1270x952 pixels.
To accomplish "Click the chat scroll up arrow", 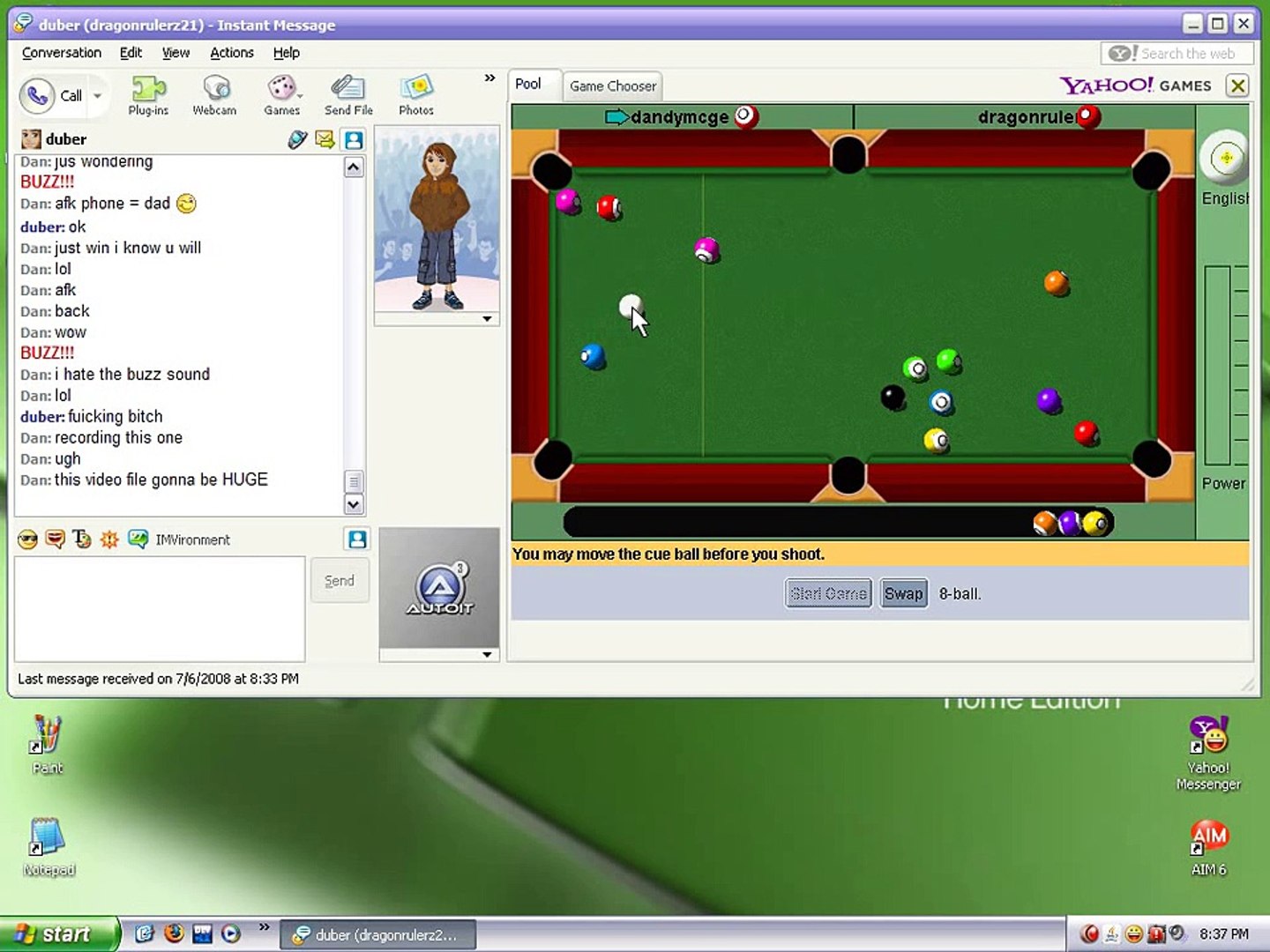I will 354,167.
